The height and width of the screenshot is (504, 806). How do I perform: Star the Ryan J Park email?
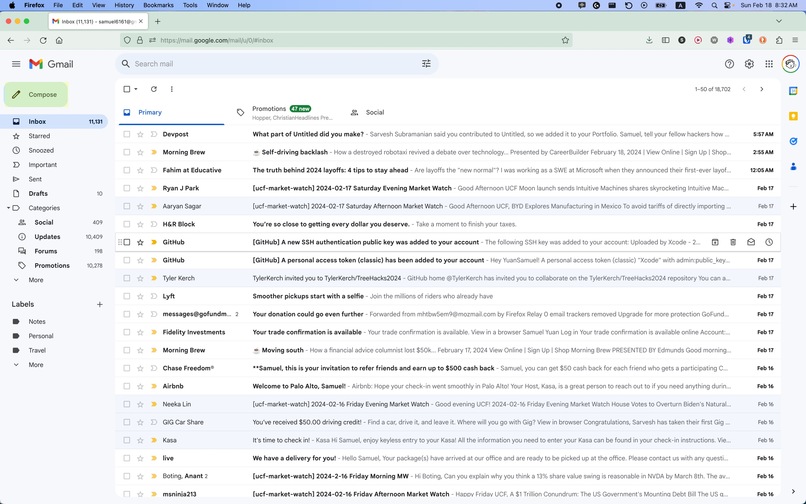point(140,188)
